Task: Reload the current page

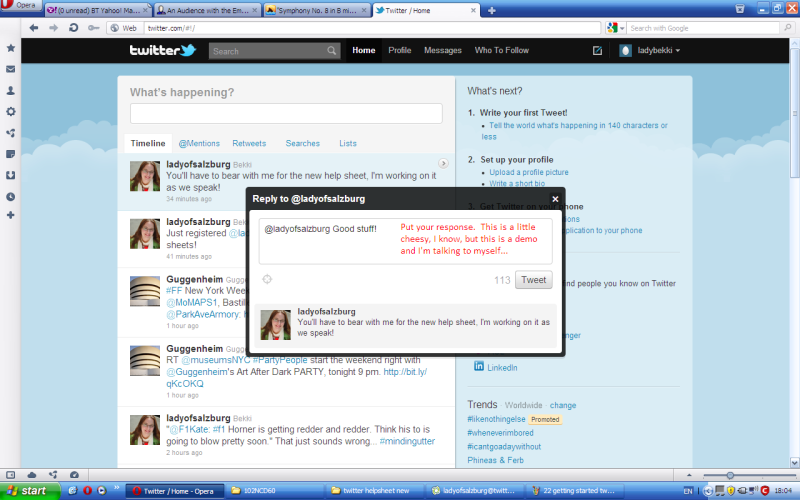Action: (73, 28)
